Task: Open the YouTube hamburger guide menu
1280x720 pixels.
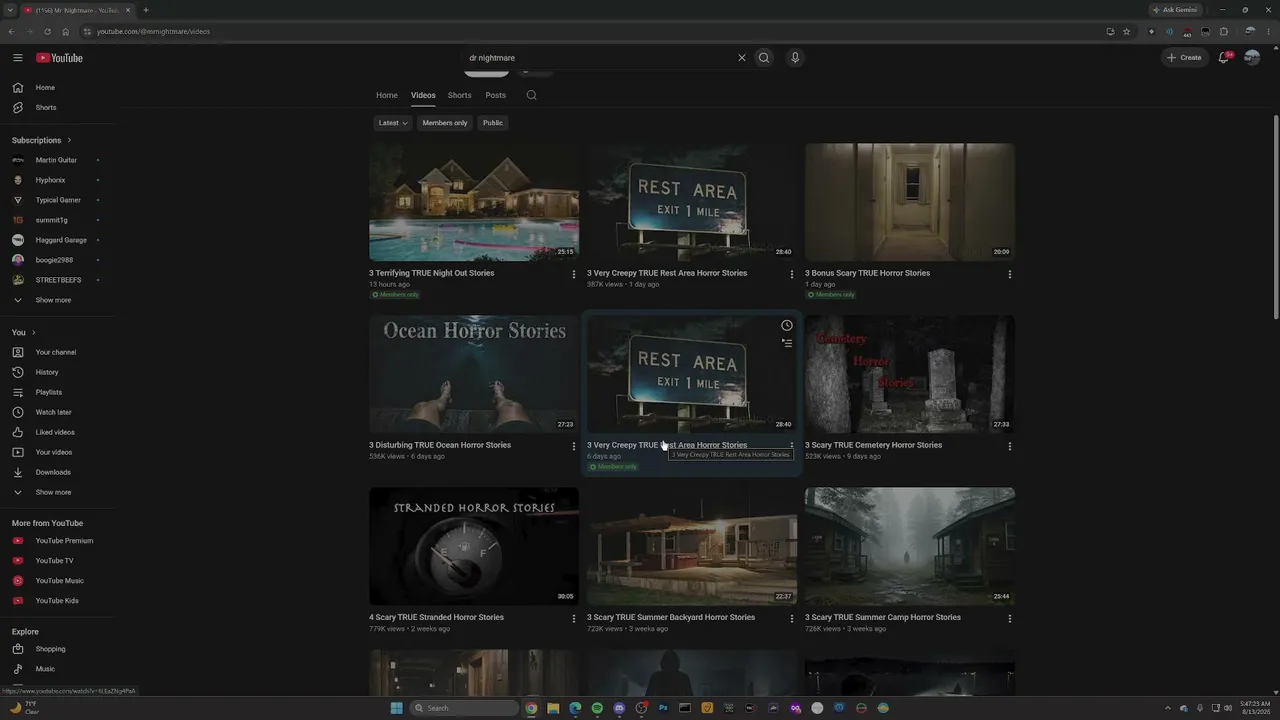Action: click(x=18, y=58)
